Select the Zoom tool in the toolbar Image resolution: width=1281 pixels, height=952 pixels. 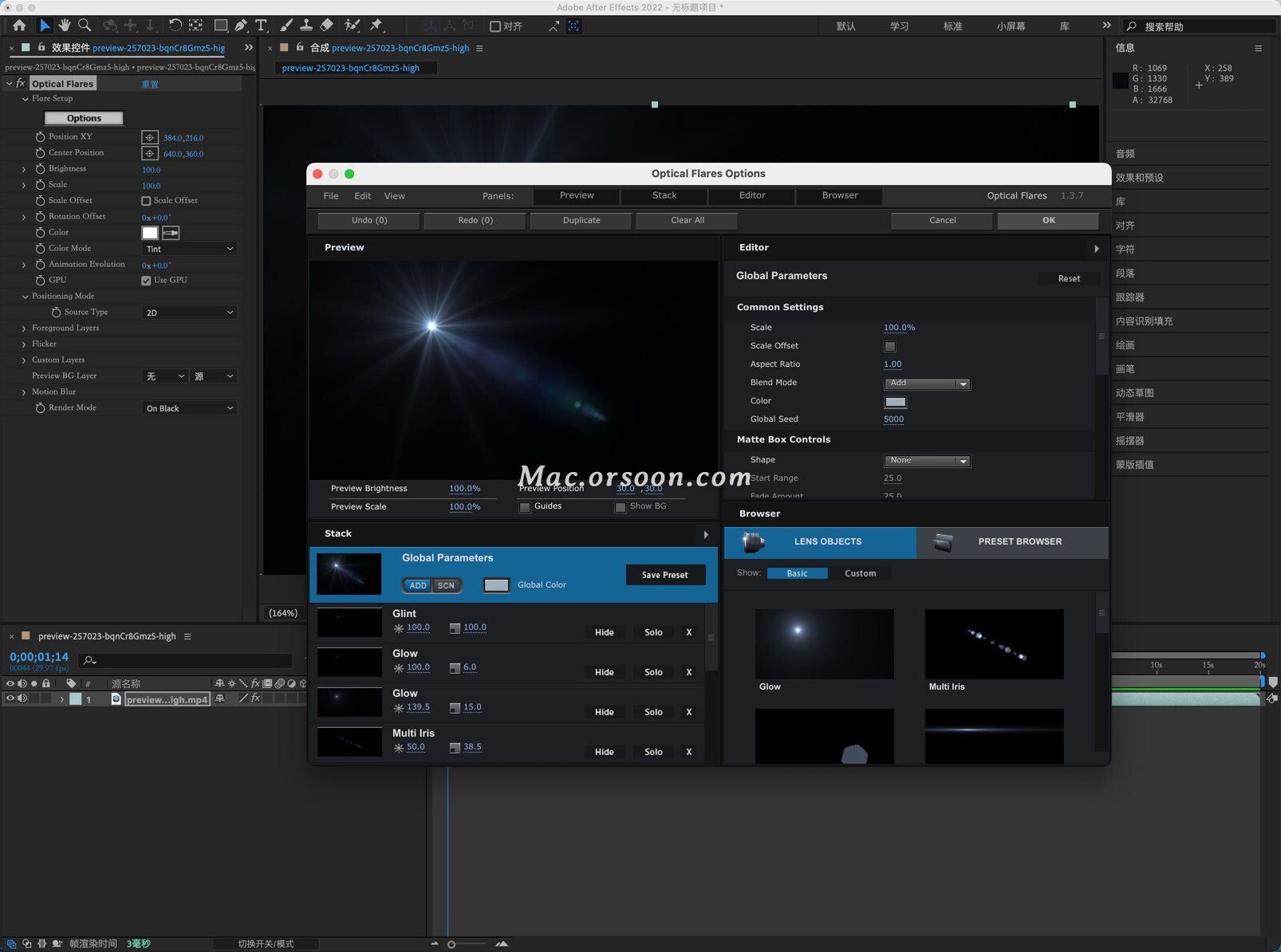[84, 26]
